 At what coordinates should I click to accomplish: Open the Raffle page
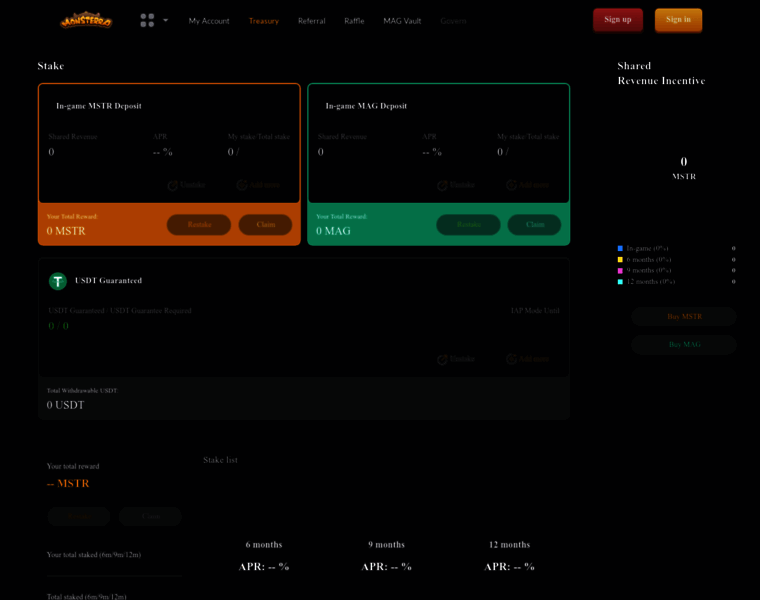(354, 21)
